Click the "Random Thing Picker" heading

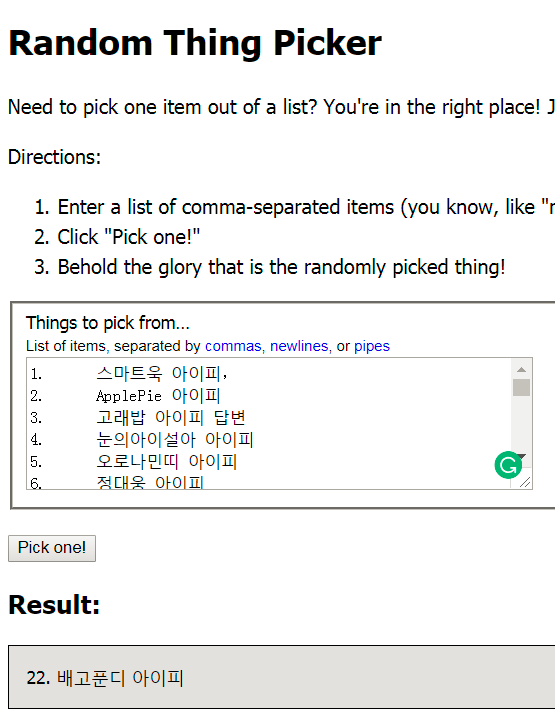pos(195,43)
